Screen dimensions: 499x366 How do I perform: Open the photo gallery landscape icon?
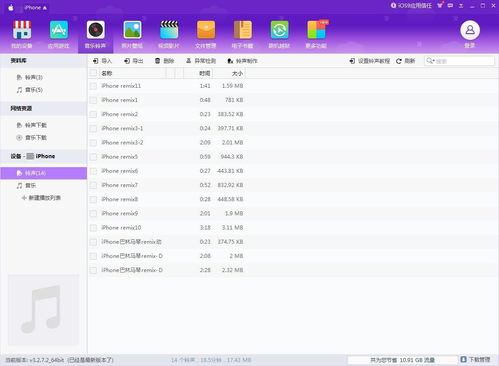coord(132,30)
